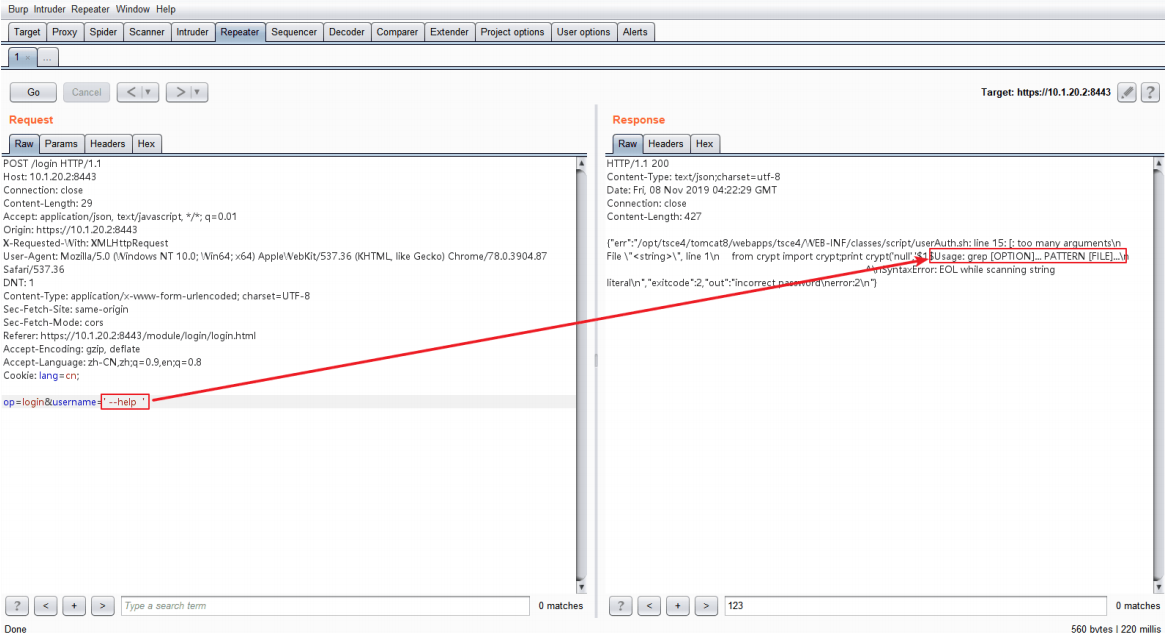
Task: Expand the back history dropdown arrow
Action: tap(150, 92)
